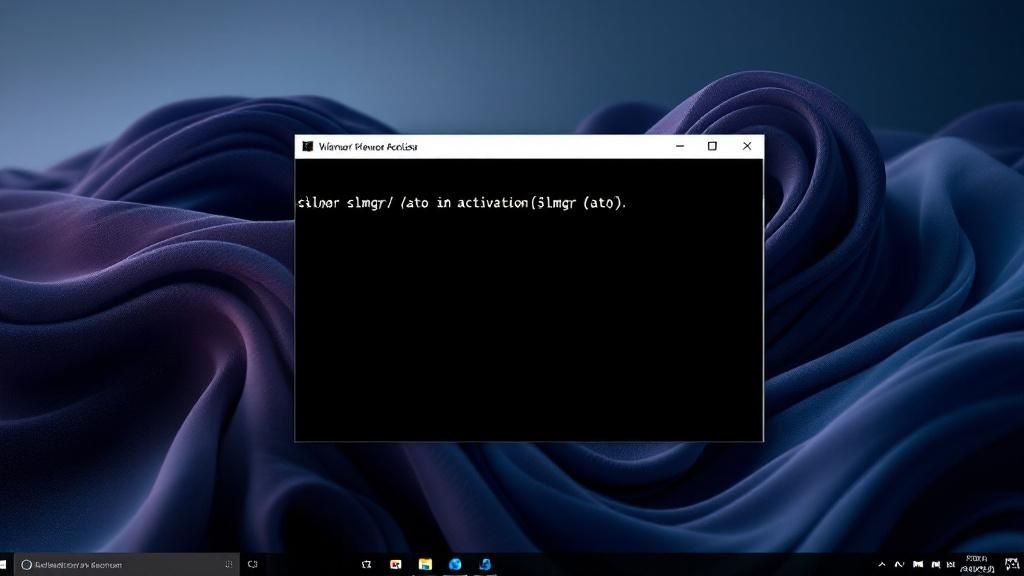
Task: Click the taskbar clock and date
Action: point(978,564)
